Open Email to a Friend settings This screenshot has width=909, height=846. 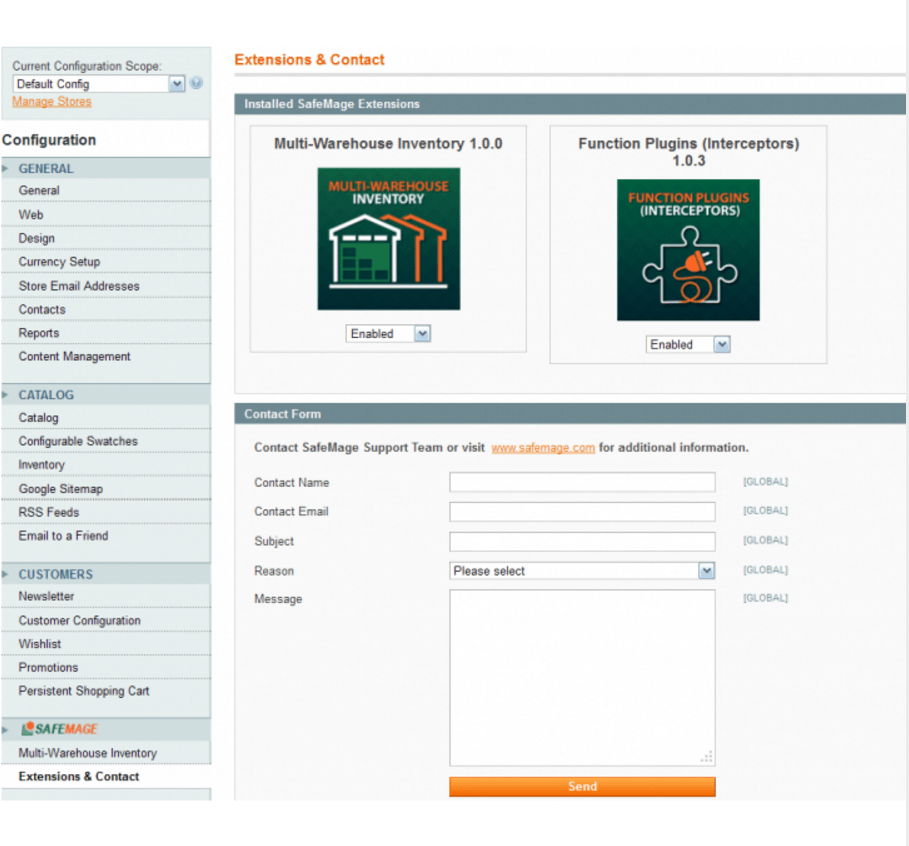click(106, 536)
